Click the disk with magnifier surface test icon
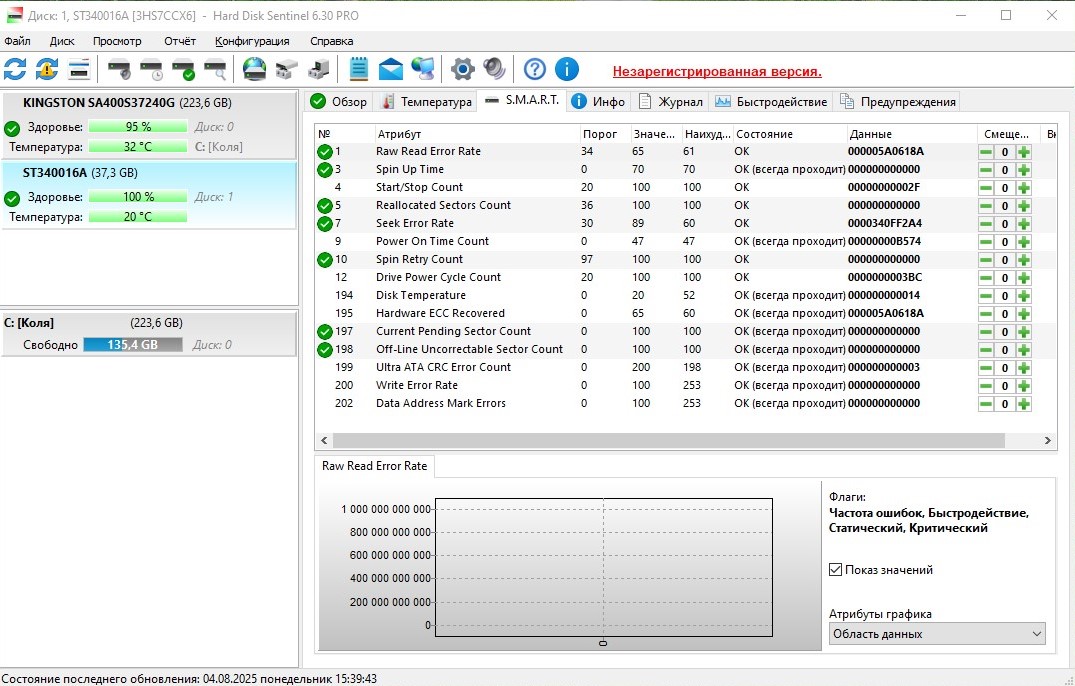Viewport: 1075px width, 686px height. [215, 69]
